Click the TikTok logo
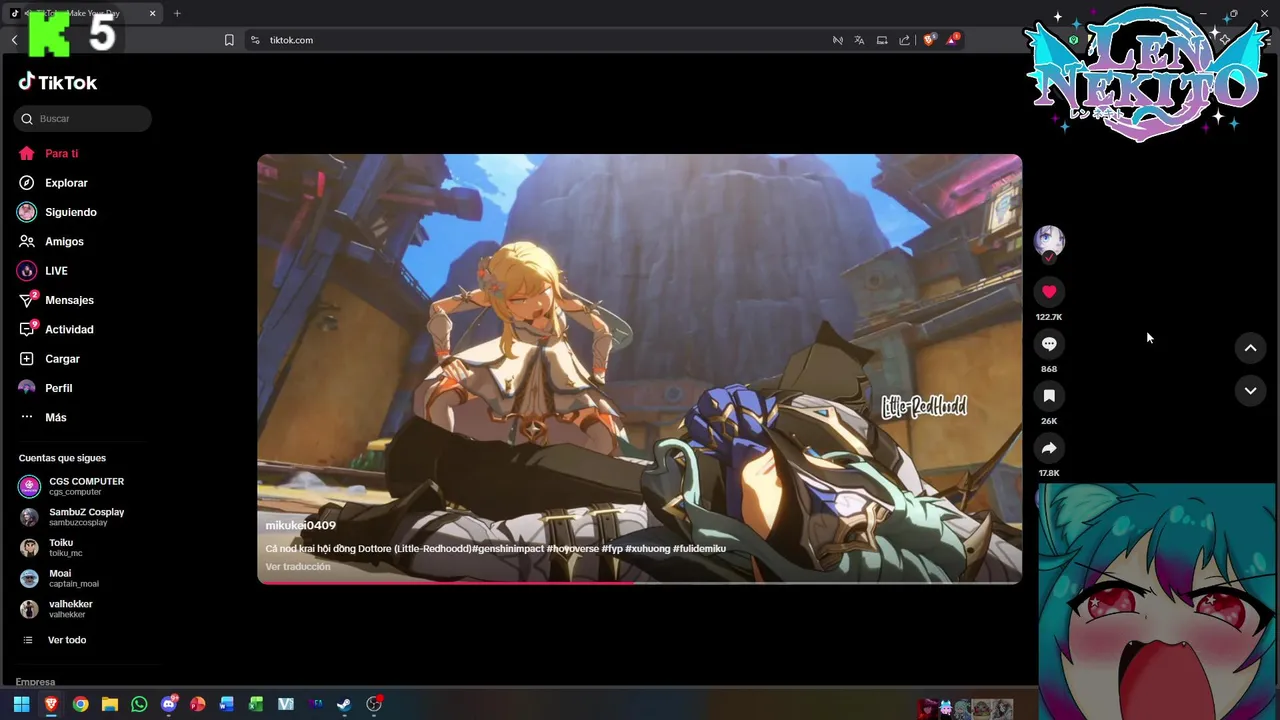Screen dimensions: 1280x720 58,83
